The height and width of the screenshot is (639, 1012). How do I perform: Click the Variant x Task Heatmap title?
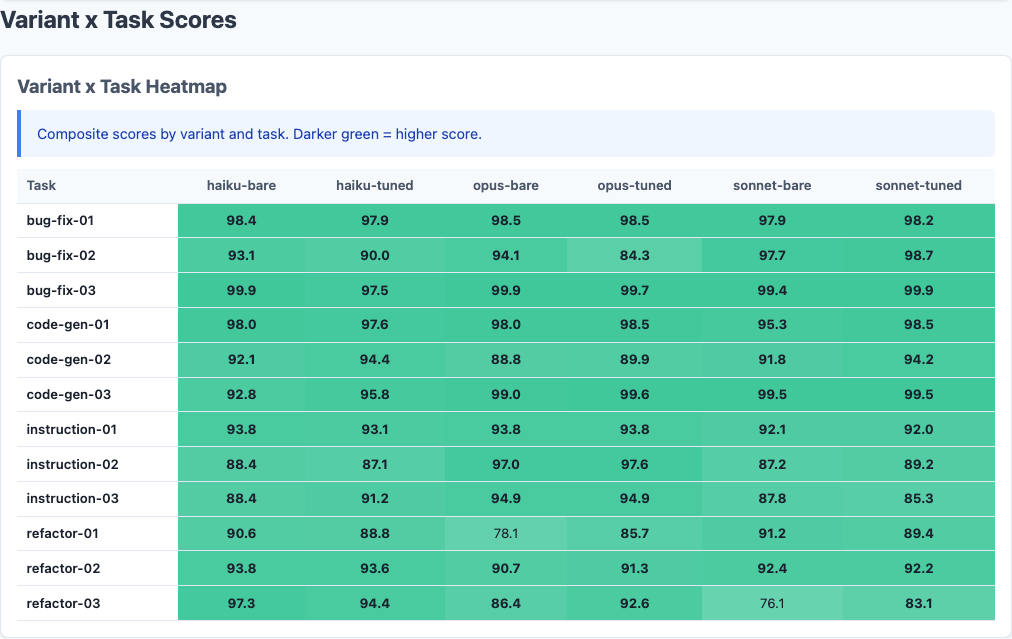[x=122, y=86]
